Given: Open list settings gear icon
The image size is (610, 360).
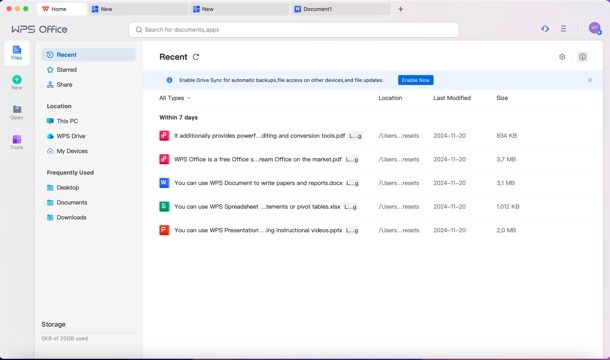Looking at the screenshot, I should pos(562,57).
